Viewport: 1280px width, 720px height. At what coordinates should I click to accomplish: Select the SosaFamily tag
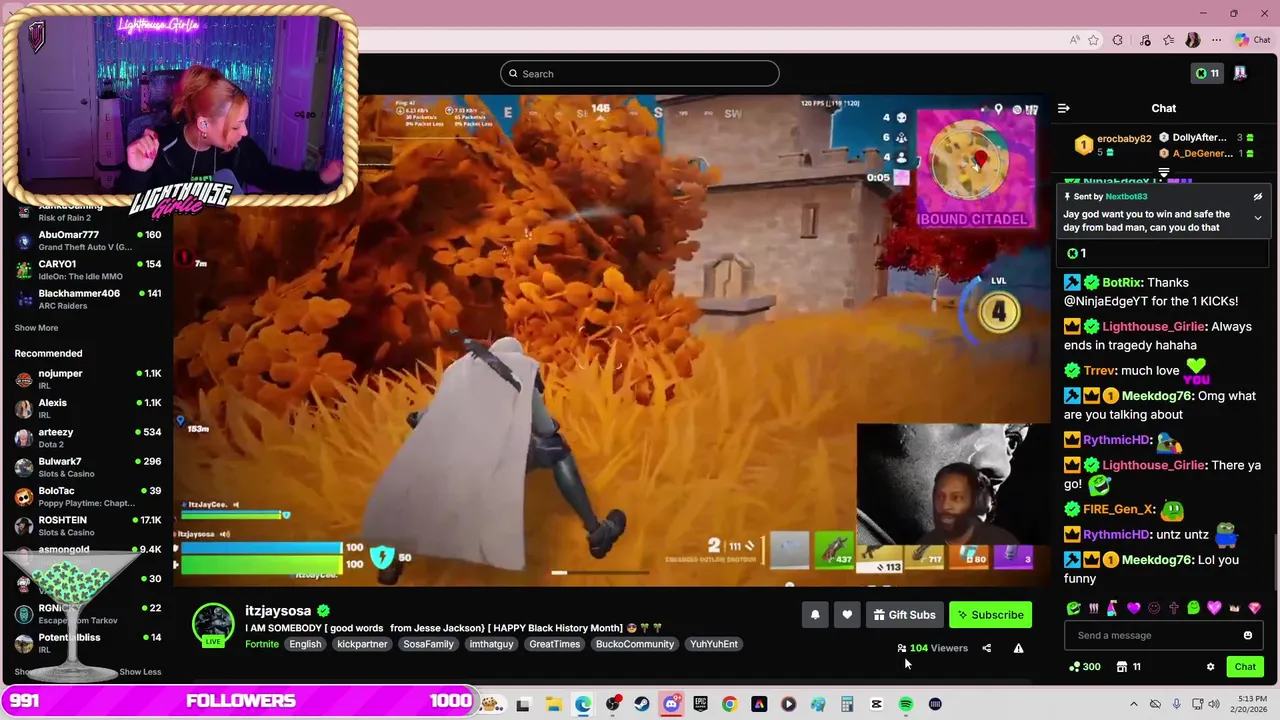tap(428, 644)
